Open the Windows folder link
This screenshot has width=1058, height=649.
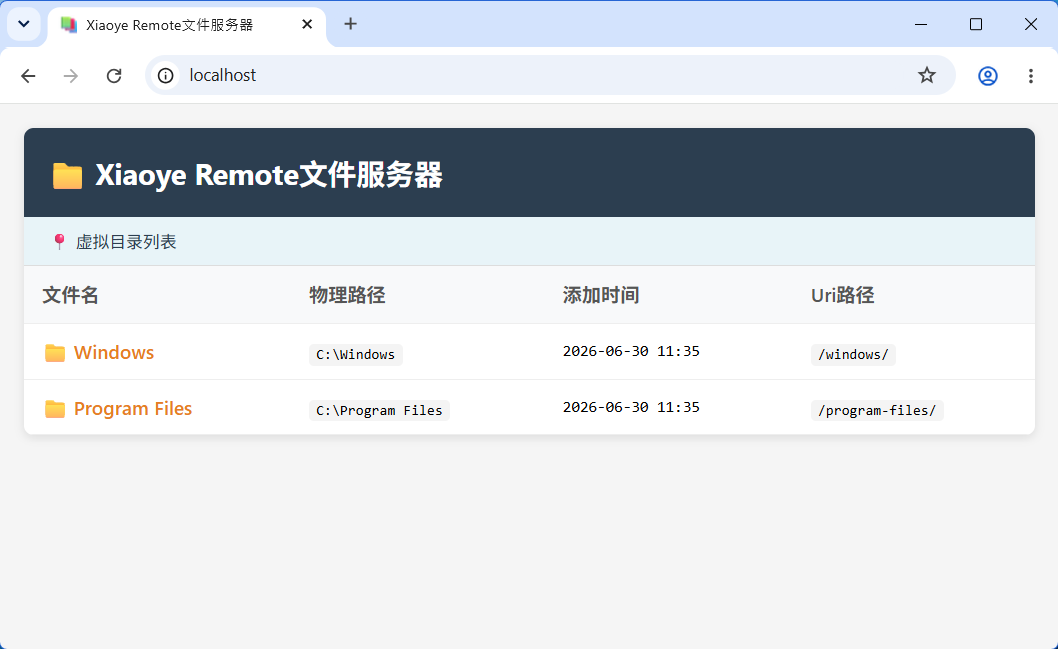pyautogui.click(x=113, y=352)
